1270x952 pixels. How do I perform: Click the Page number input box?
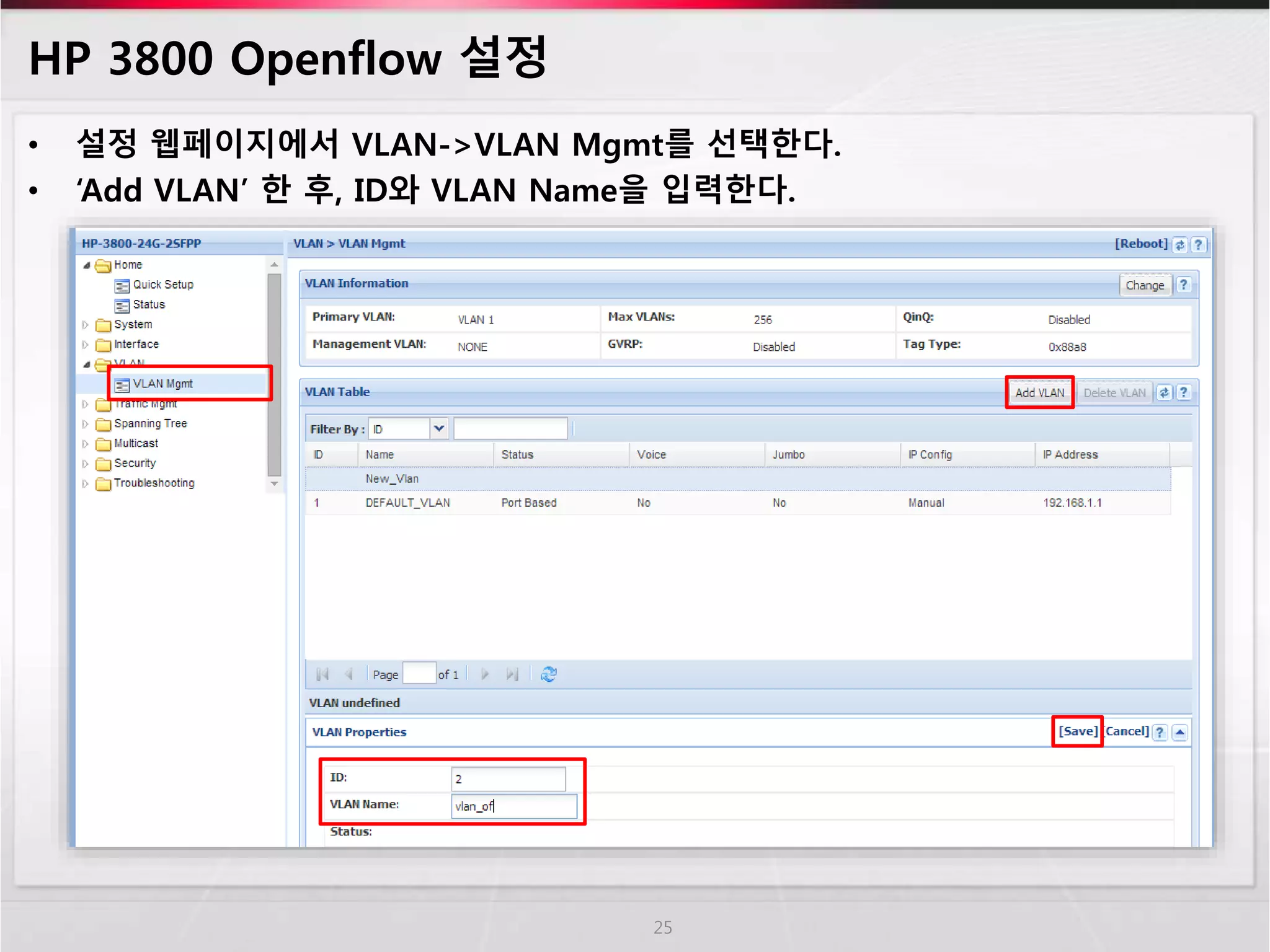419,674
